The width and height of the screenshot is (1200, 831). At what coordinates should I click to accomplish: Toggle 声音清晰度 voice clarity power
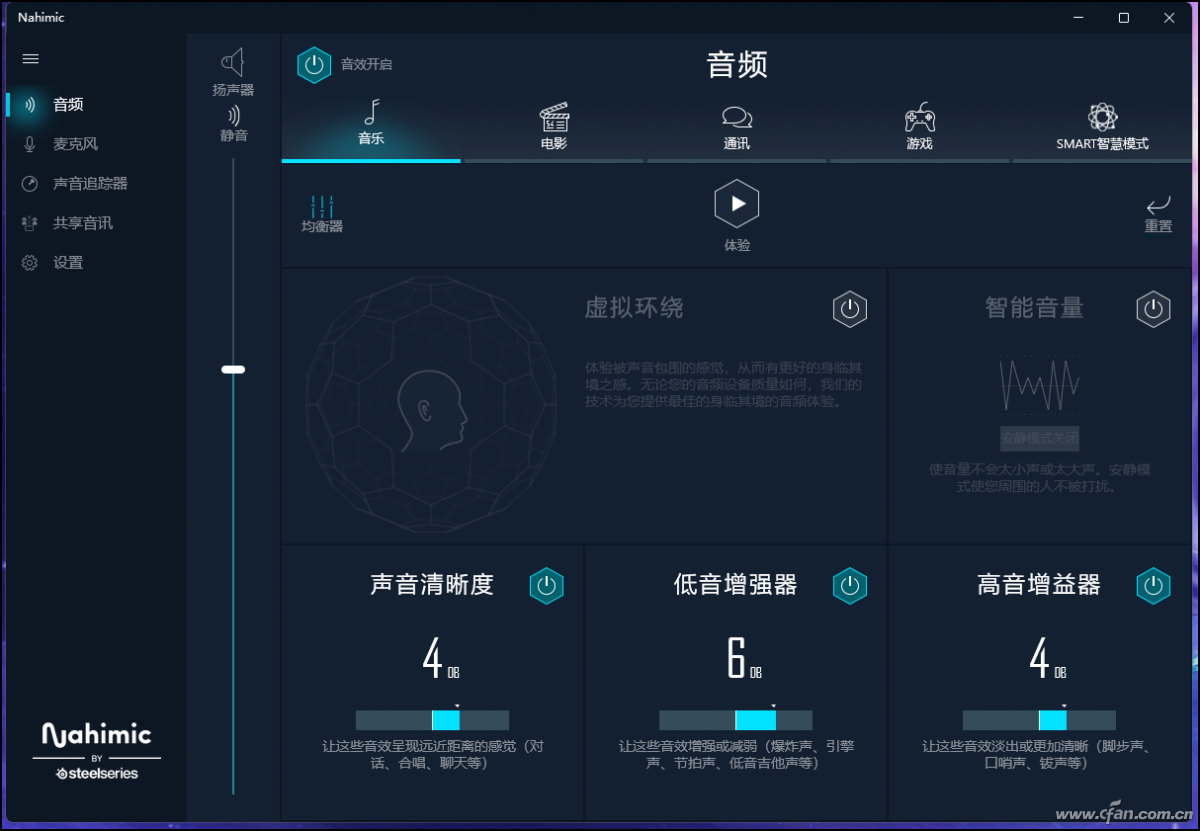(547, 586)
